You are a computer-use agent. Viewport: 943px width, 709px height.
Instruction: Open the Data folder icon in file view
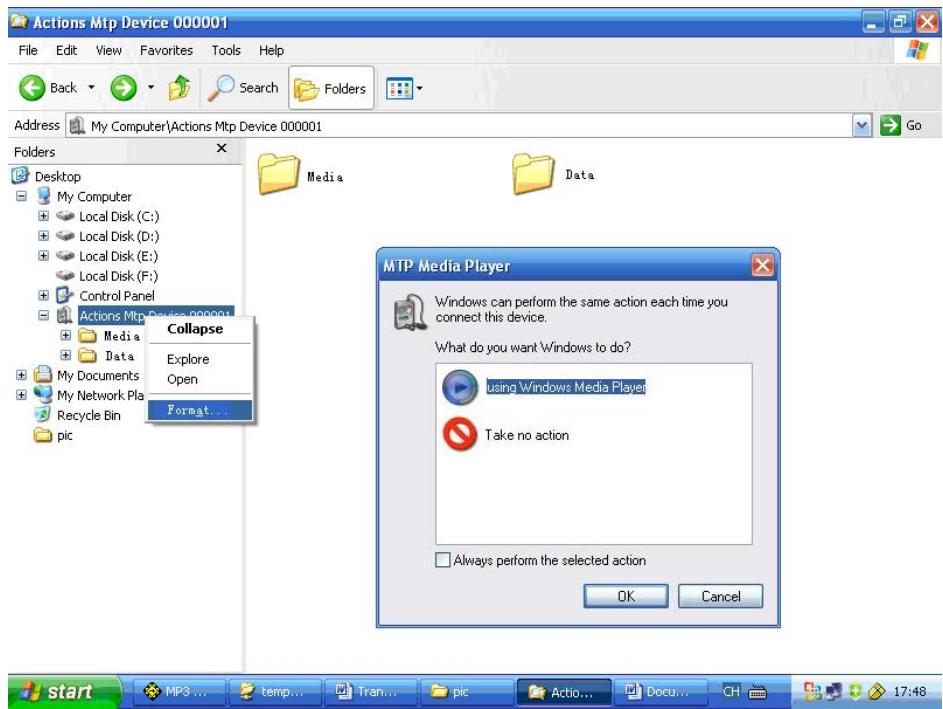click(534, 174)
